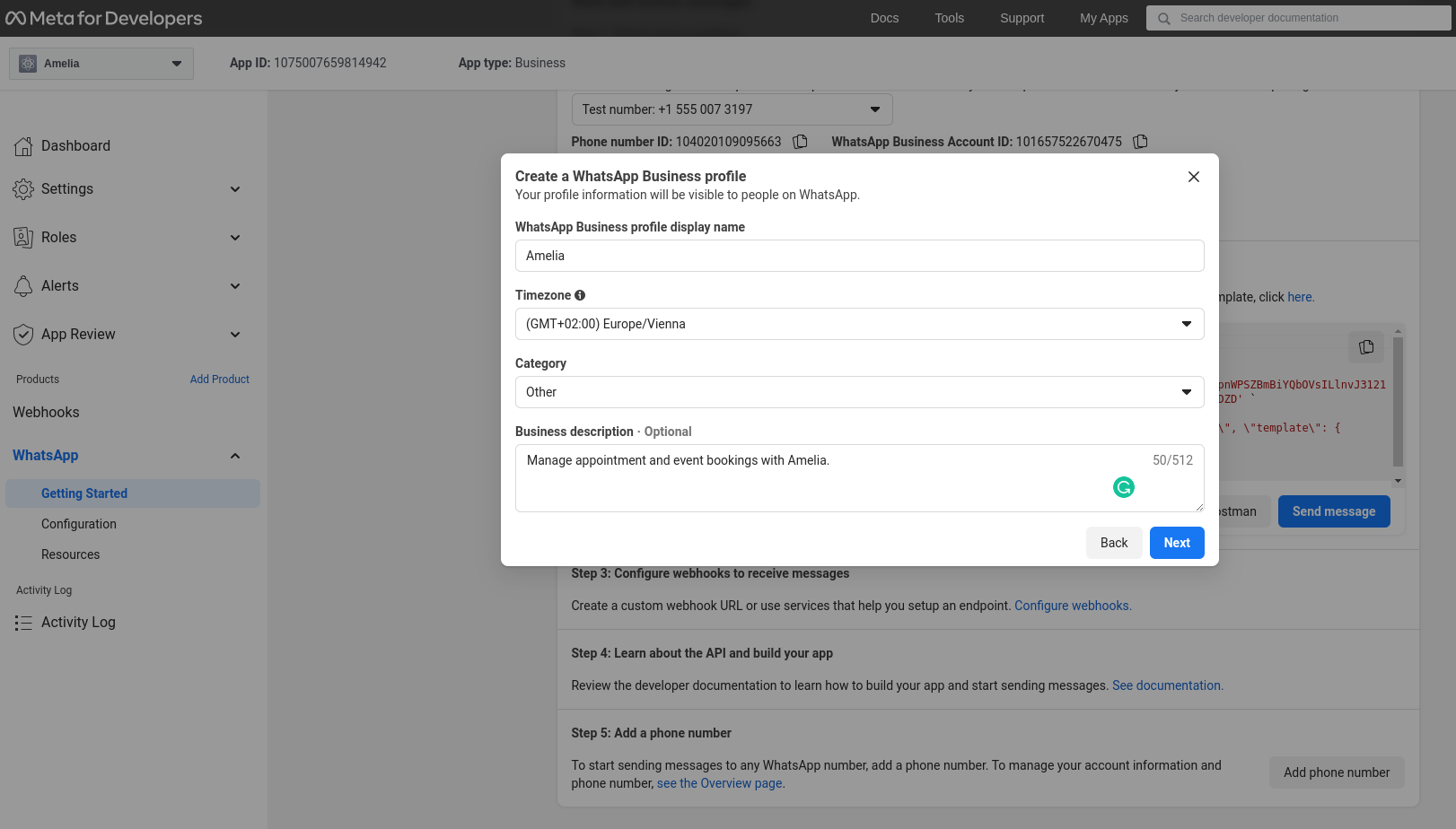Copy the code snippet

tap(1366, 347)
